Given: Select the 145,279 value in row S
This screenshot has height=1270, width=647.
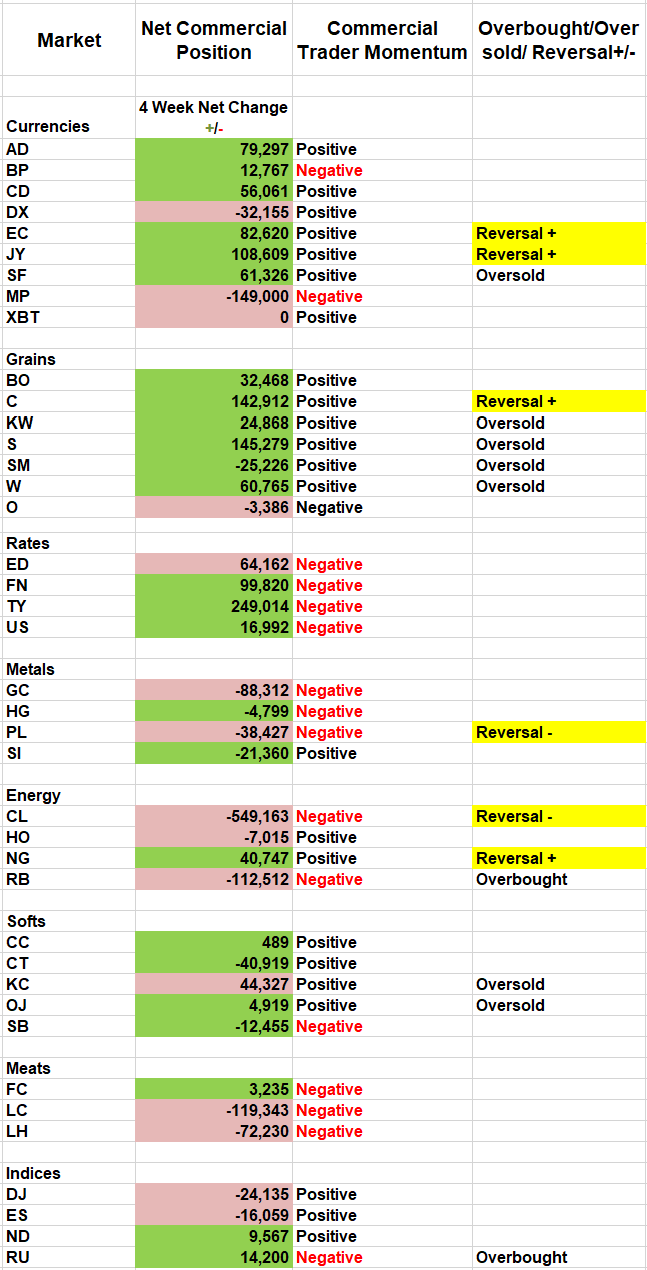Looking at the screenshot, I should 214,444.
